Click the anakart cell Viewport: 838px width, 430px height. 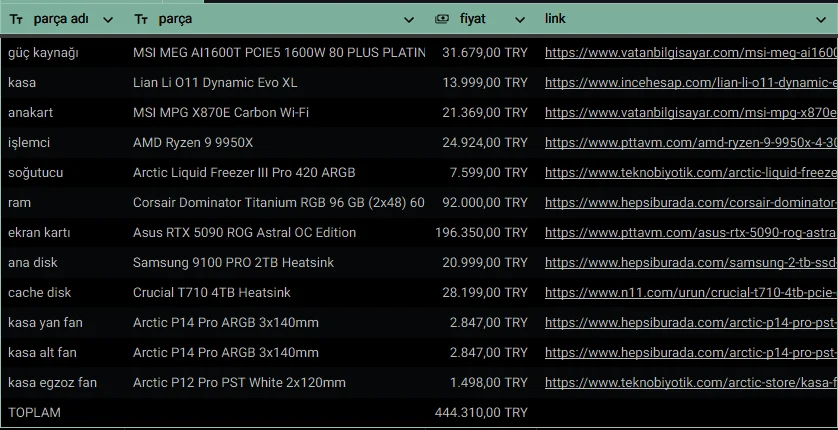(64, 112)
